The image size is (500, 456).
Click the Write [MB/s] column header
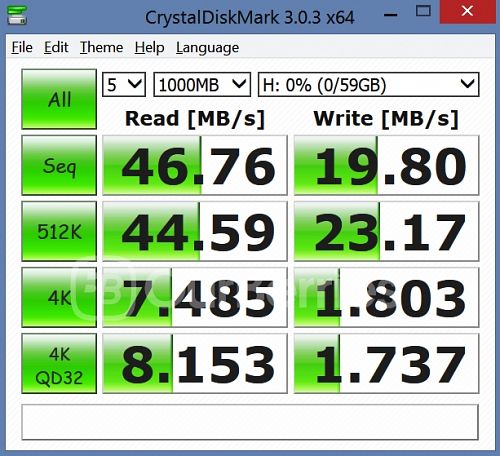[386, 119]
